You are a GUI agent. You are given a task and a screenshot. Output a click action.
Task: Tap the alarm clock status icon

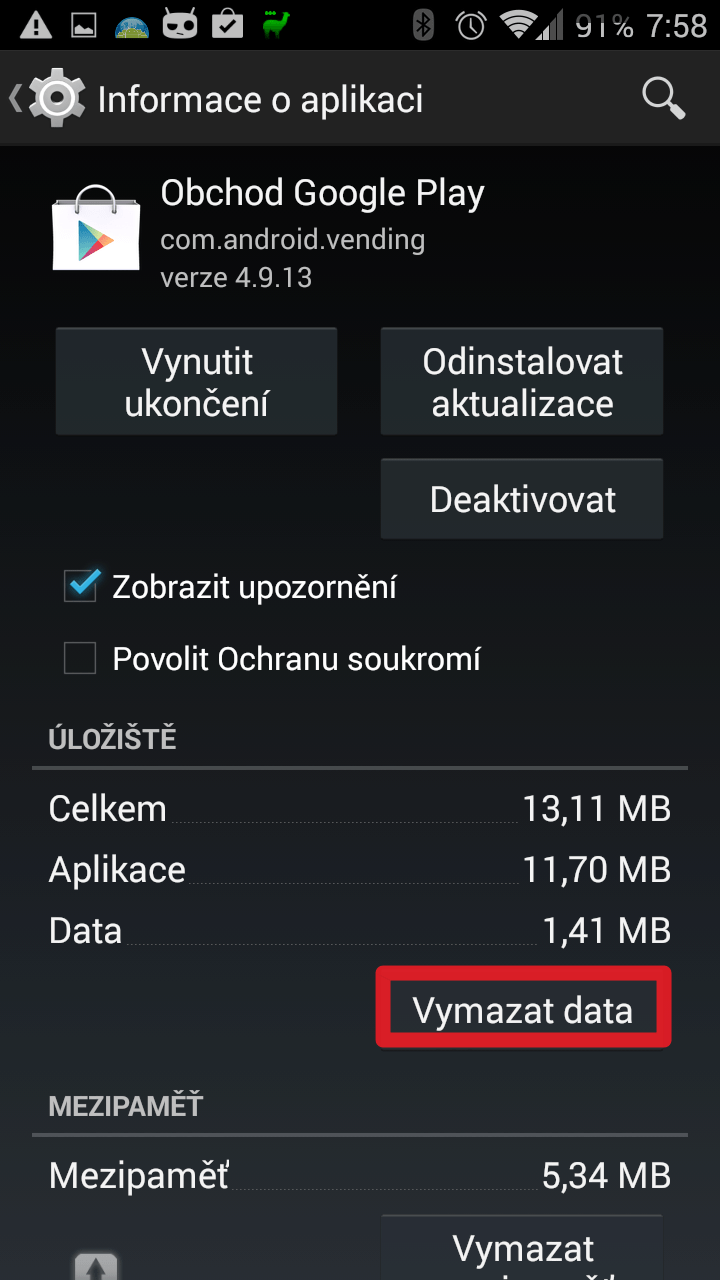pos(471,25)
